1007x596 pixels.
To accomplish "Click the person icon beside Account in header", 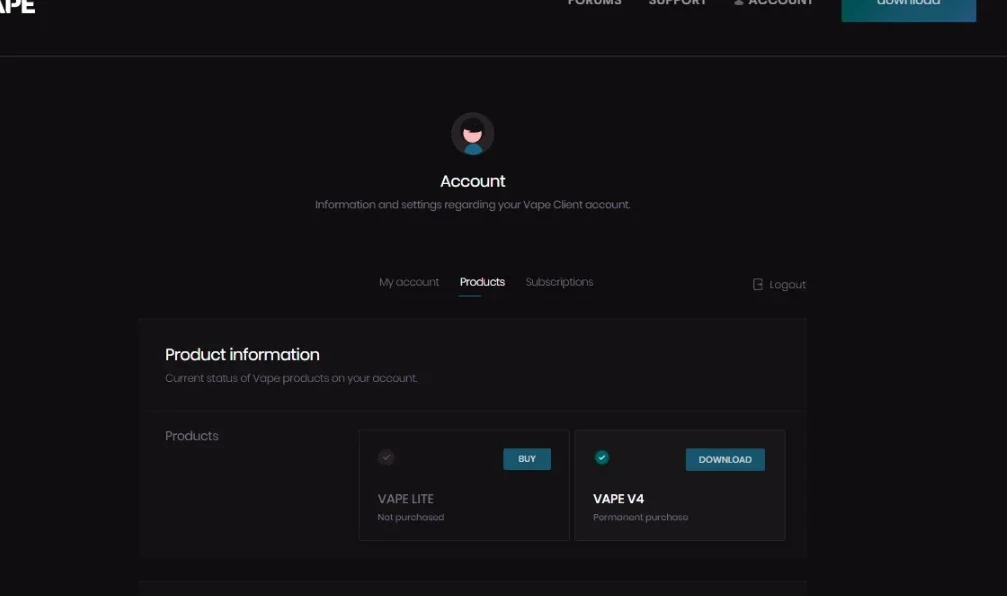I will [739, 3].
